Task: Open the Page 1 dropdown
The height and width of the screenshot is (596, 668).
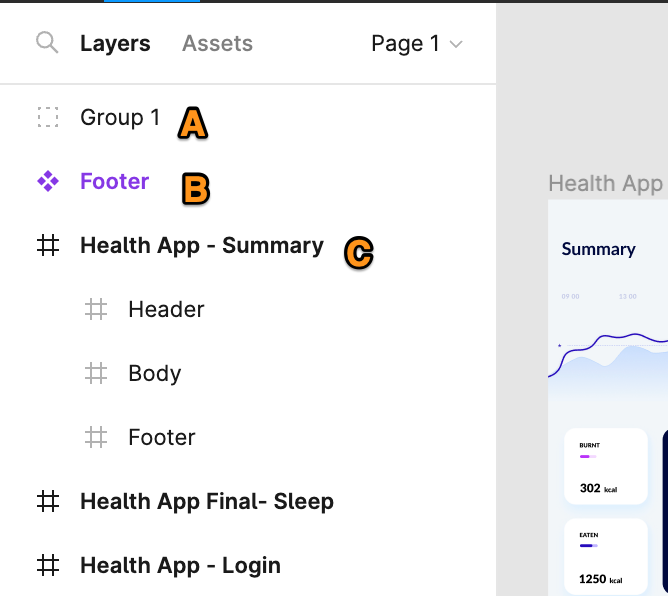Action: tap(417, 43)
